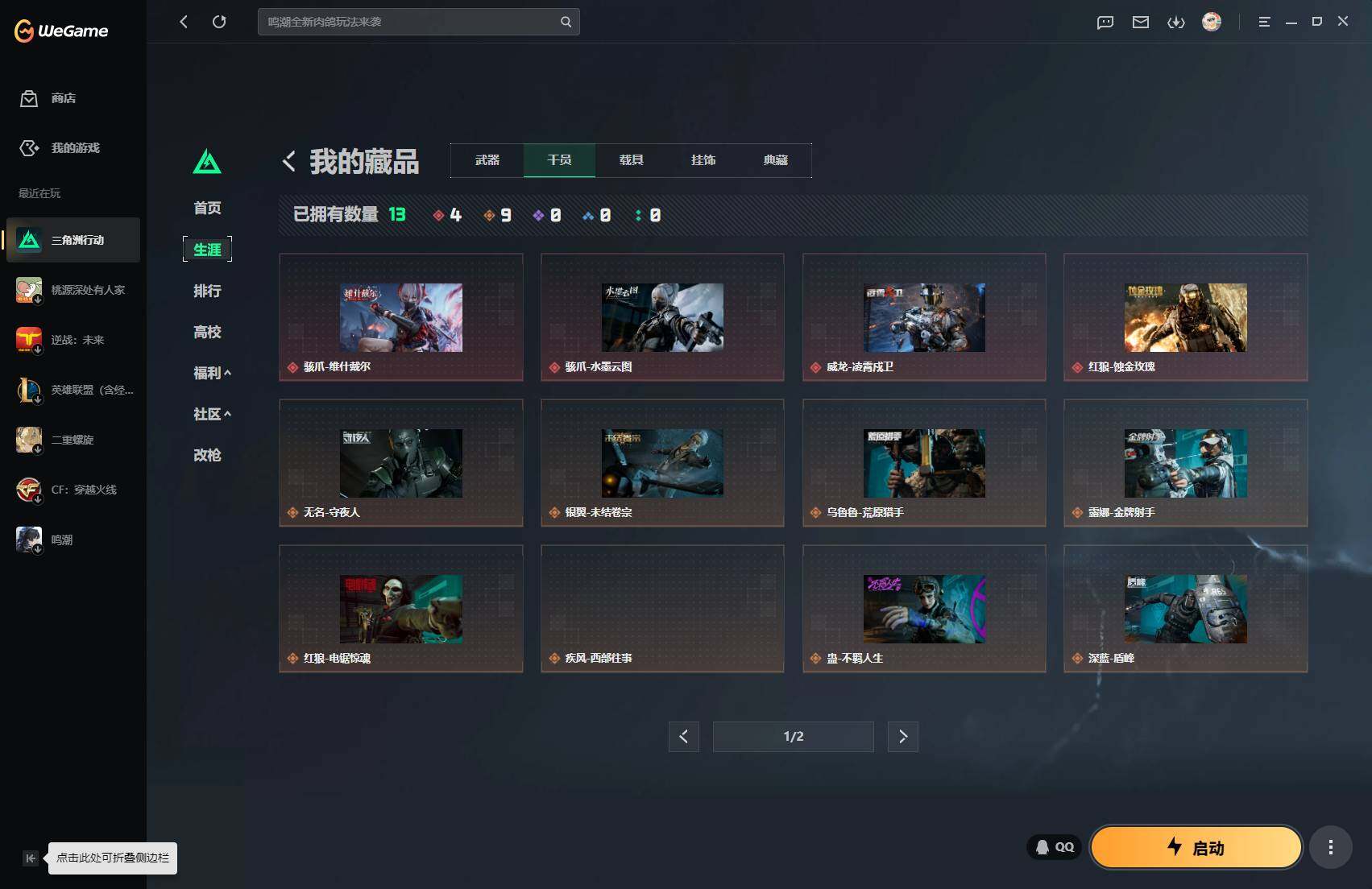The image size is (1372, 889).
Task: Open the chat message icon in the title bar
Action: pos(1105,23)
